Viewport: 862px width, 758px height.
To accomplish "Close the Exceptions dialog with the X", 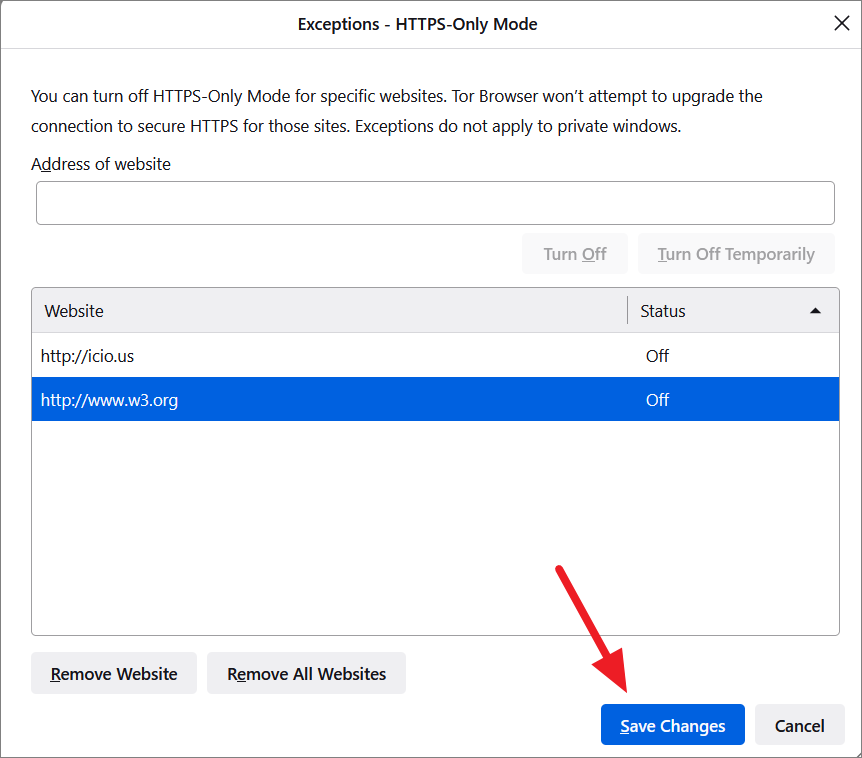I will [841, 24].
